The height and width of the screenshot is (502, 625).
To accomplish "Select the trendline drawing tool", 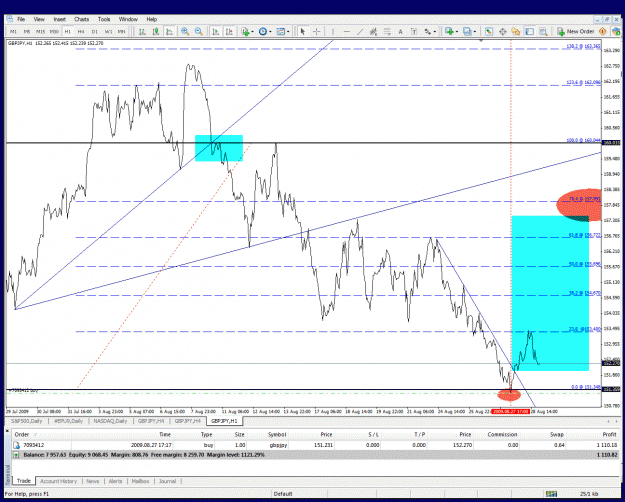I will [x=360, y=31].
